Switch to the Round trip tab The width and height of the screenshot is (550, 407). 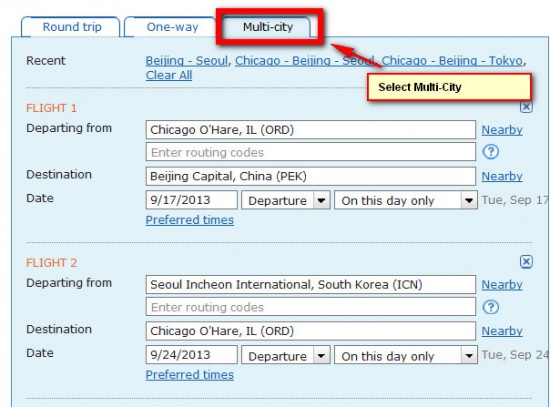coord(72,27)
